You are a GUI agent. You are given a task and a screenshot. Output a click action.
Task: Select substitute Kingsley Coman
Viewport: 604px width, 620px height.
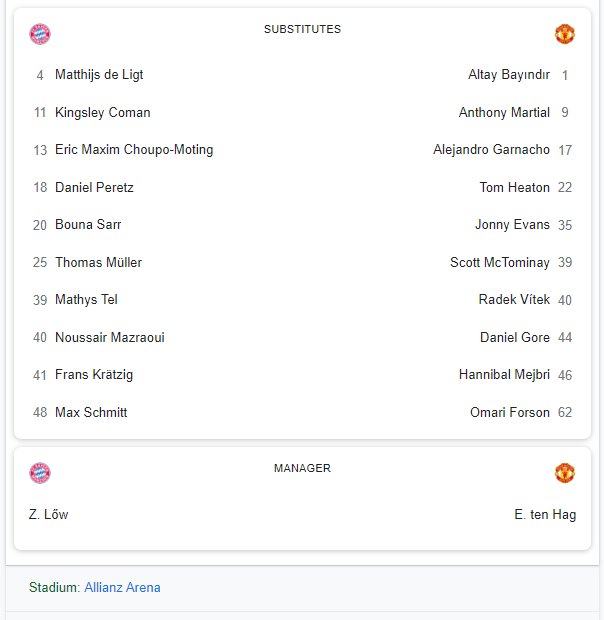(x=102, y=113)
